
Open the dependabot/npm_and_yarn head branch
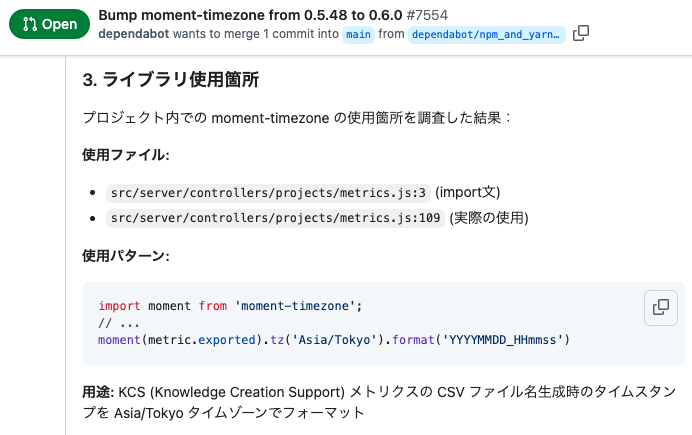point(486,34)
